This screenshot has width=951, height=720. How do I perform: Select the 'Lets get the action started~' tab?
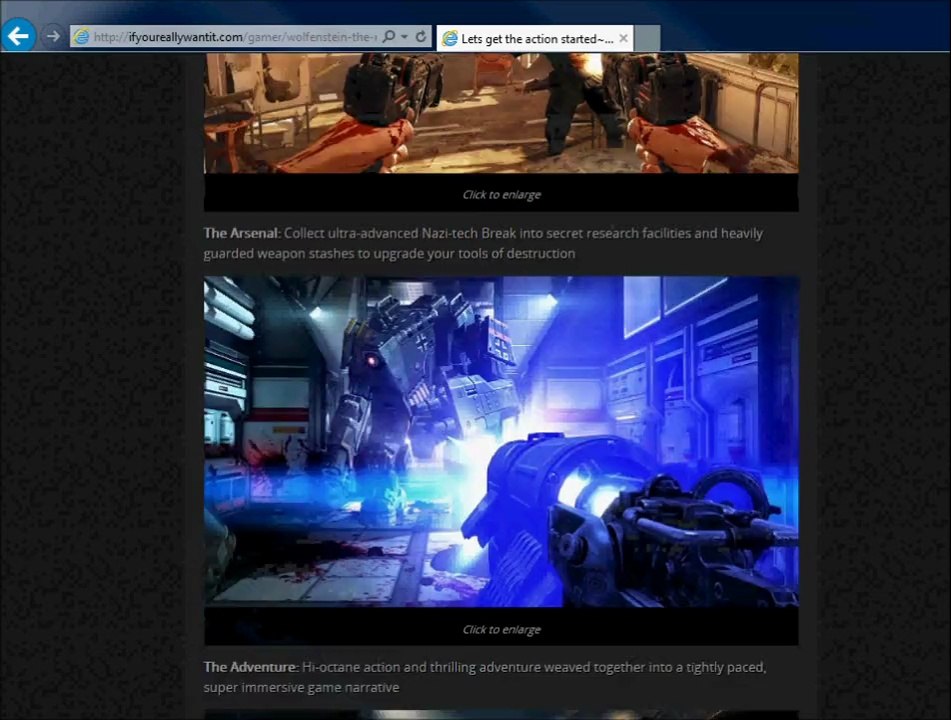tap(535, 38)
